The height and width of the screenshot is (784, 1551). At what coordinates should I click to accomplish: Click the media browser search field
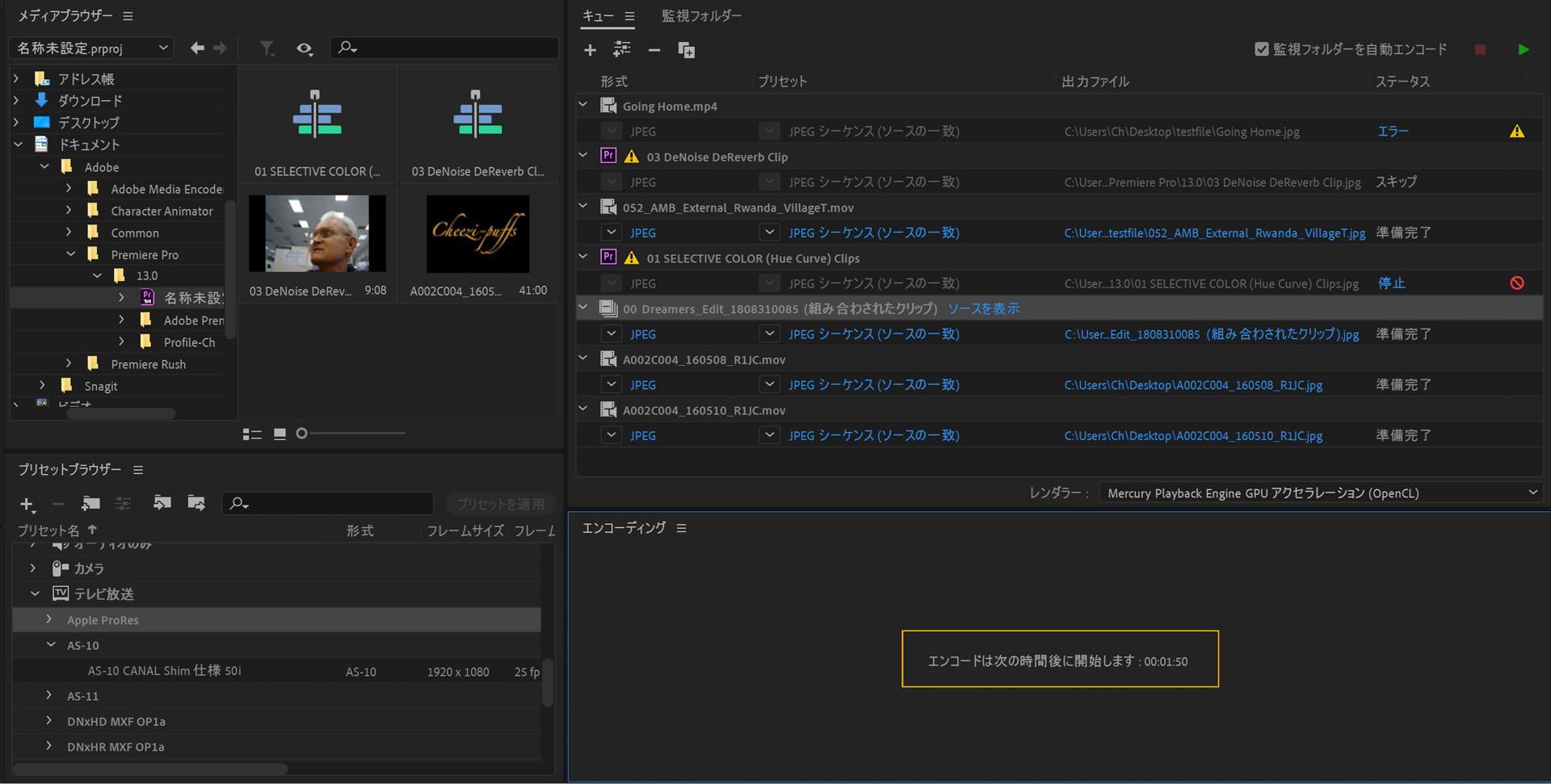pos(444,48)
